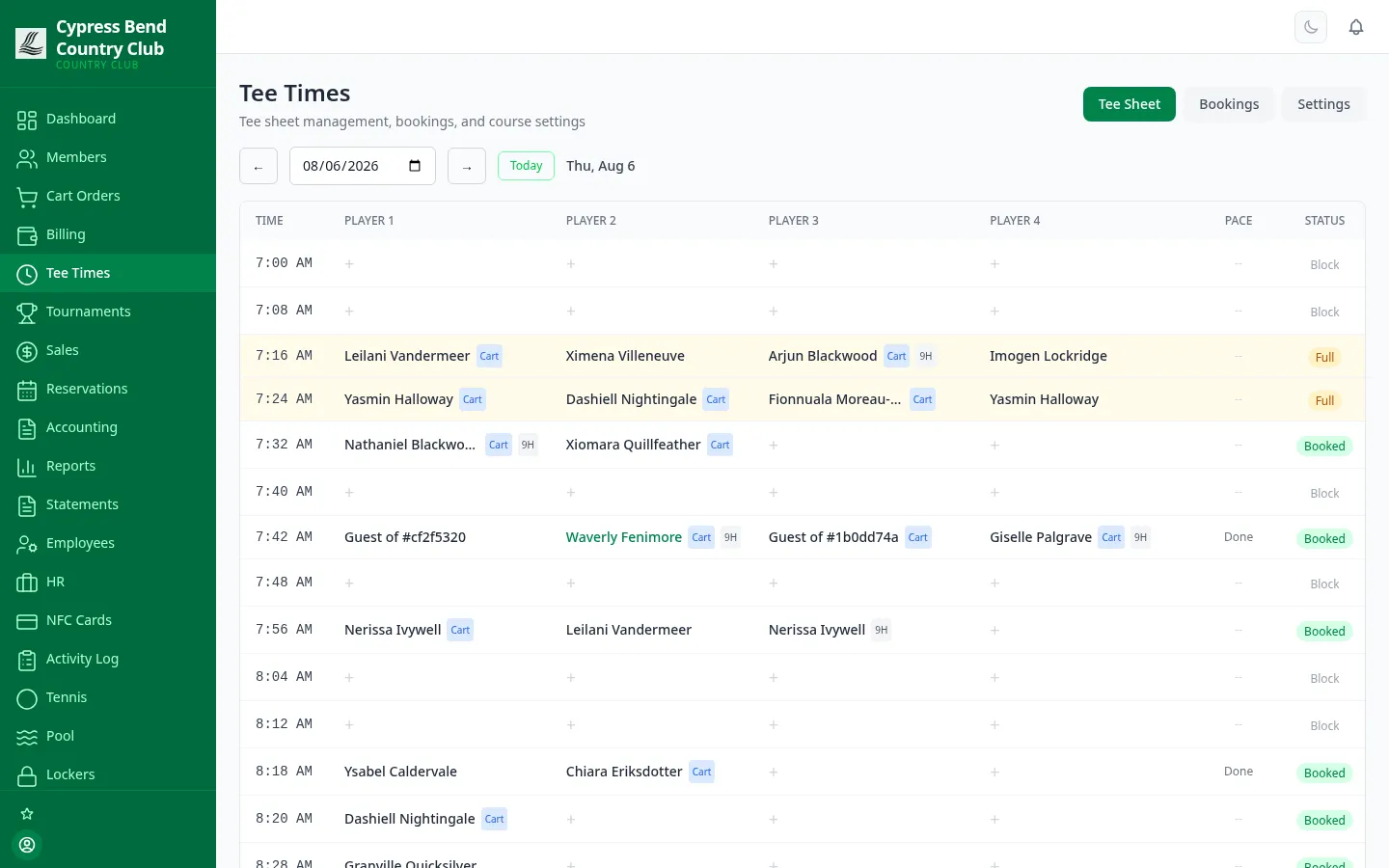Open Members in the sidebar
This screenshot has width=1389, height=868.
(108, 157)
